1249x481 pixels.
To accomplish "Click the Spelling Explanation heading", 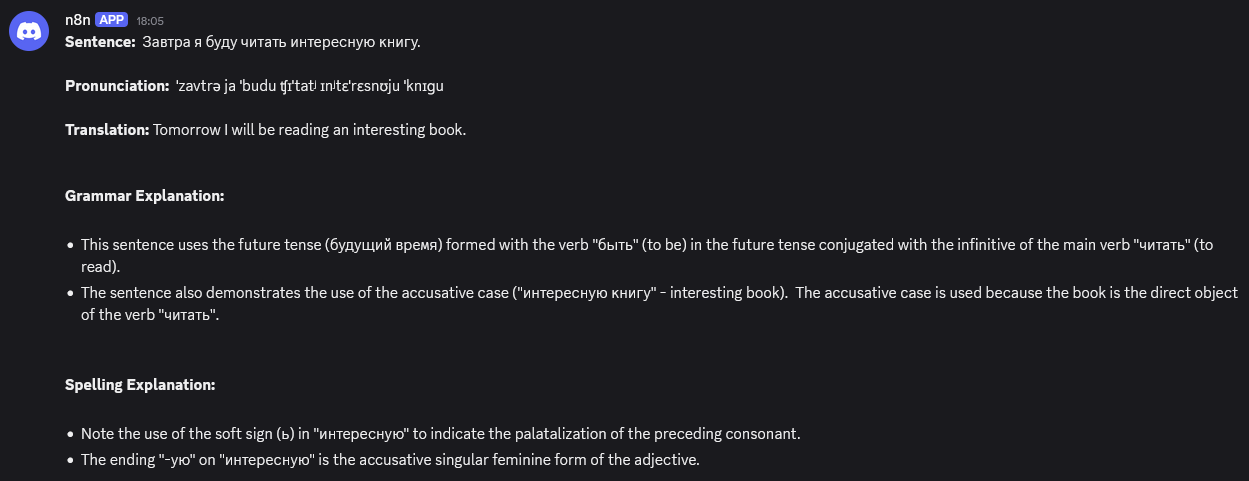I will [140, 385].
